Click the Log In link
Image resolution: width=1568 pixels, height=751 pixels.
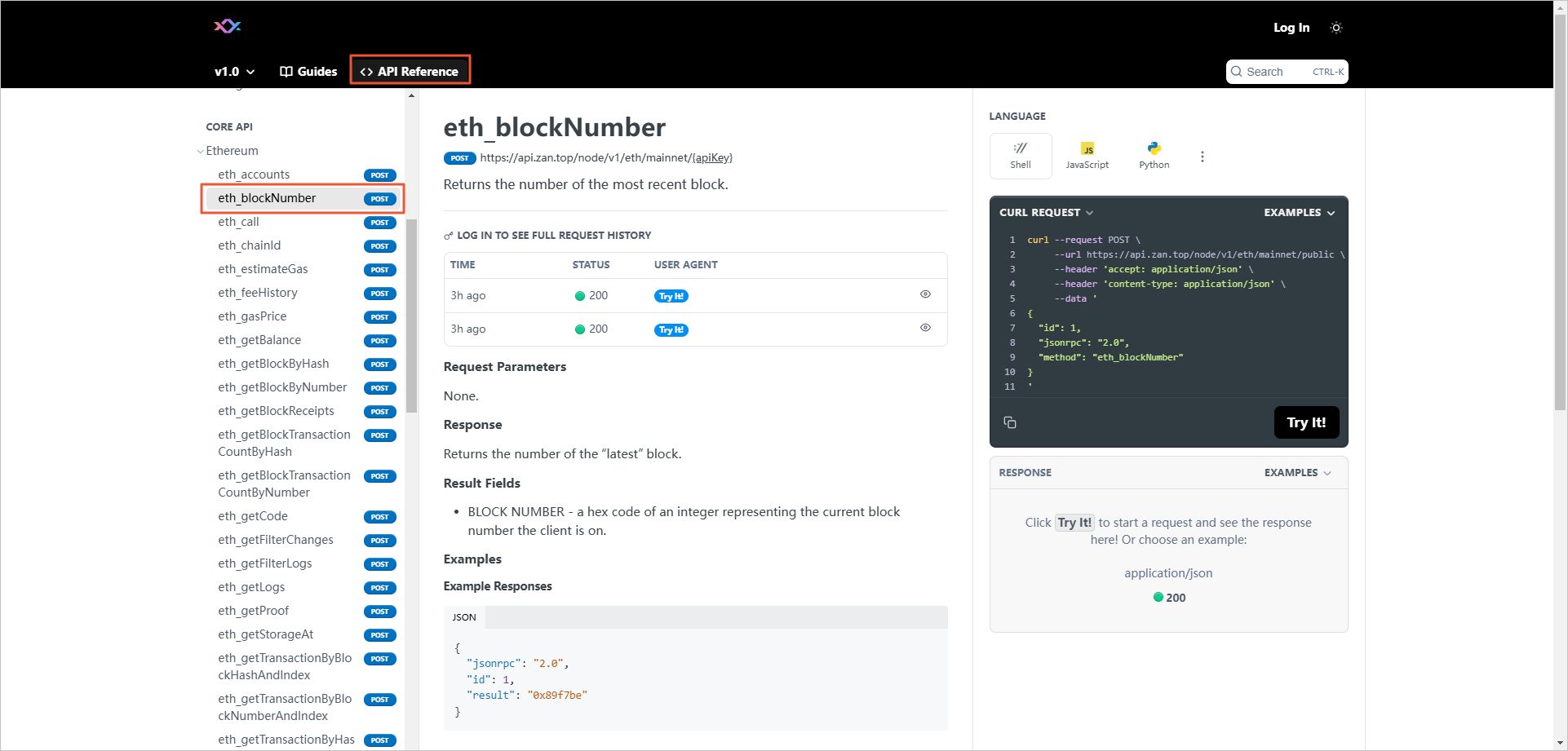pyautogui.click(x=1291, y=28)
